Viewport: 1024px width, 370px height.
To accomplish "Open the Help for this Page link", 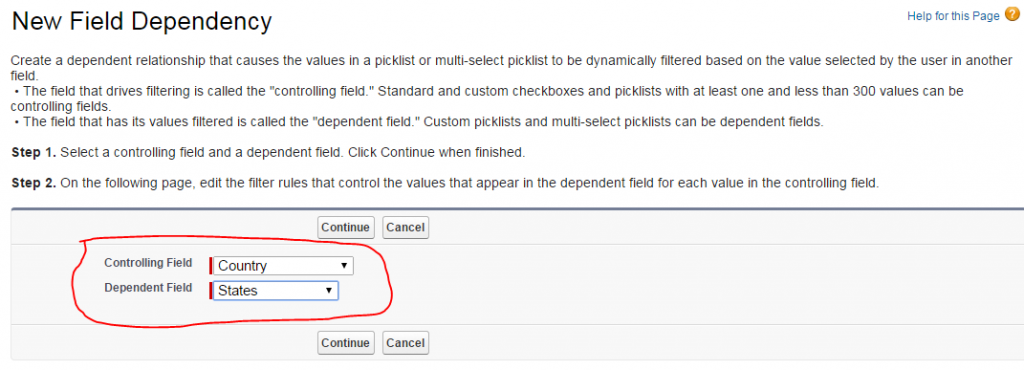I will (x=953, y=16).
